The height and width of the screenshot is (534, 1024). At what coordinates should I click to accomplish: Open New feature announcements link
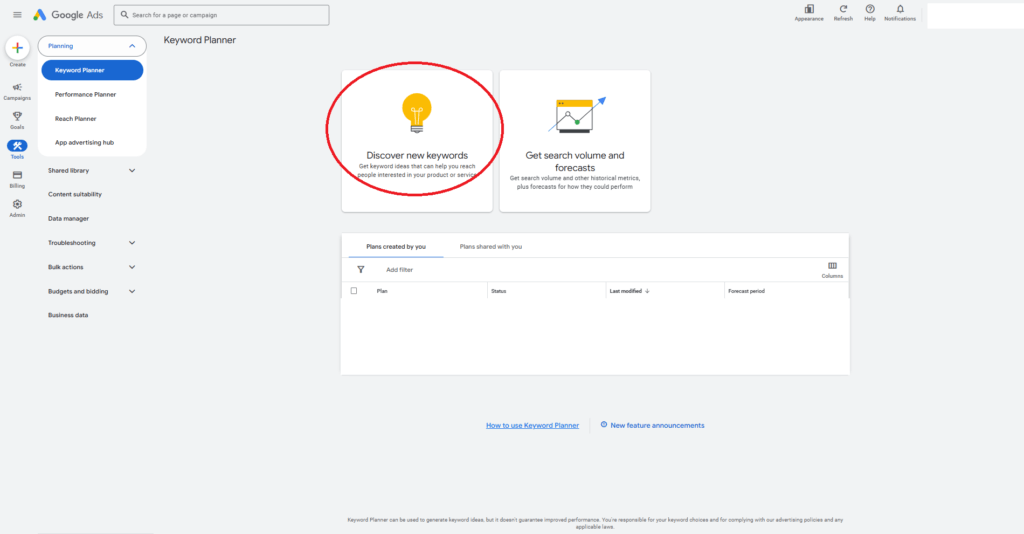(x=657, y=425)
